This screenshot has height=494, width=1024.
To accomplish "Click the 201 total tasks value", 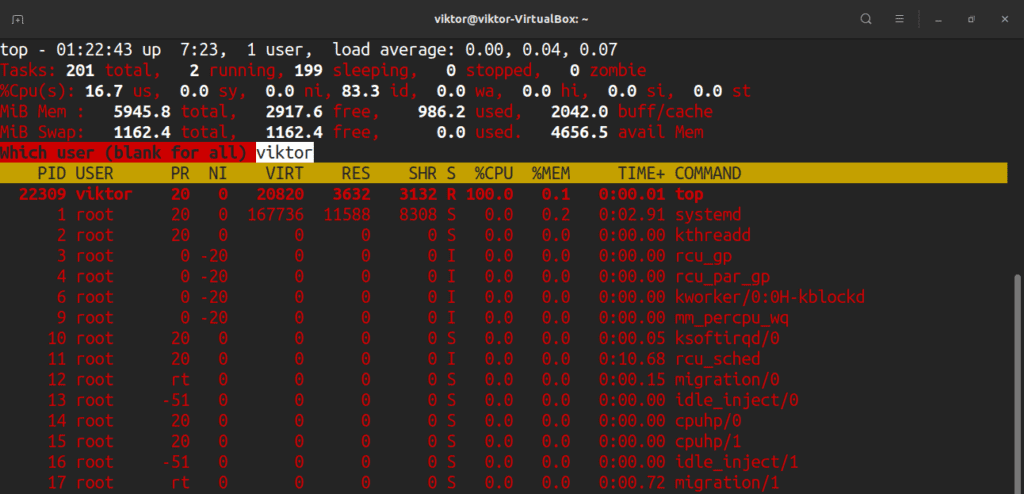I will [80, 71].
